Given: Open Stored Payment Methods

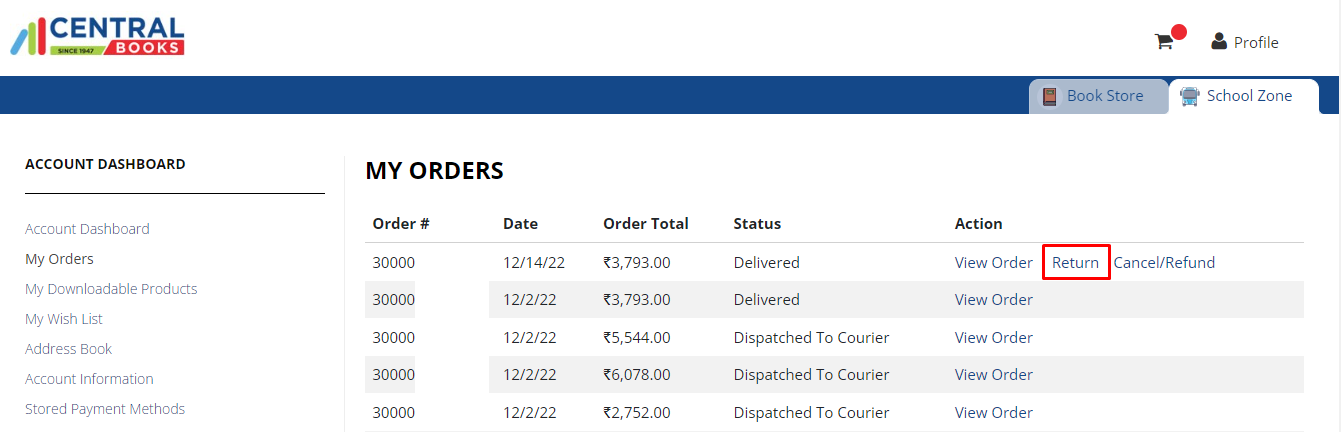Looking at the screenshot, I should 105,409.
